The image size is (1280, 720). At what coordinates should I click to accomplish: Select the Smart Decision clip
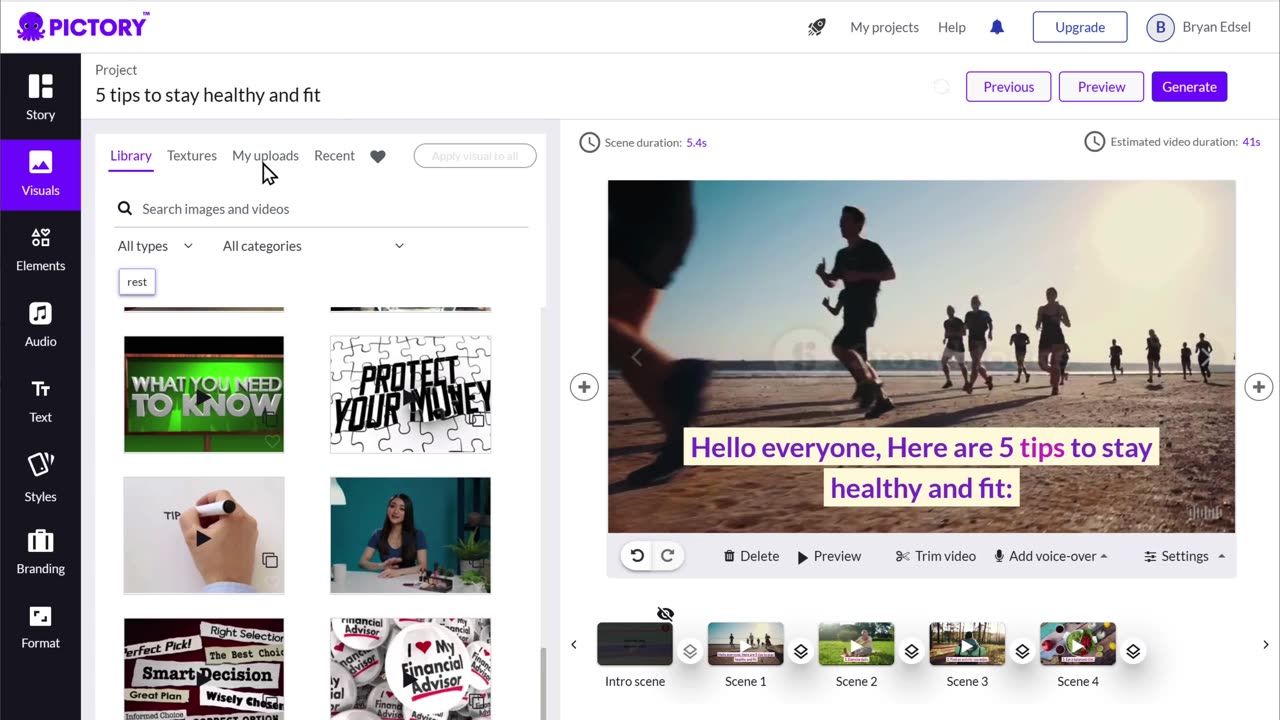pyautogui.click(x=204, y=668)
